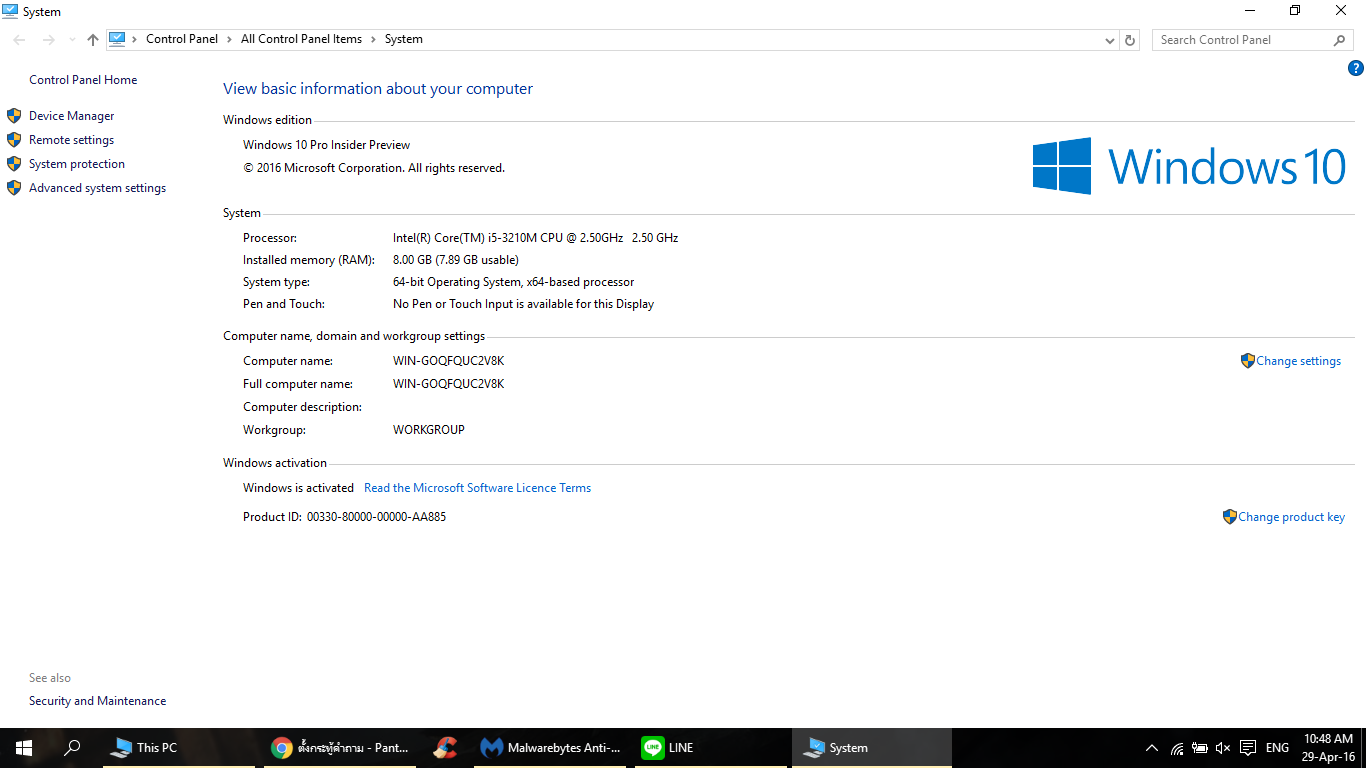Refresh the System page
This screenshot has height=768, width=1366.
pyautogui.click(x=1130, y=40)
